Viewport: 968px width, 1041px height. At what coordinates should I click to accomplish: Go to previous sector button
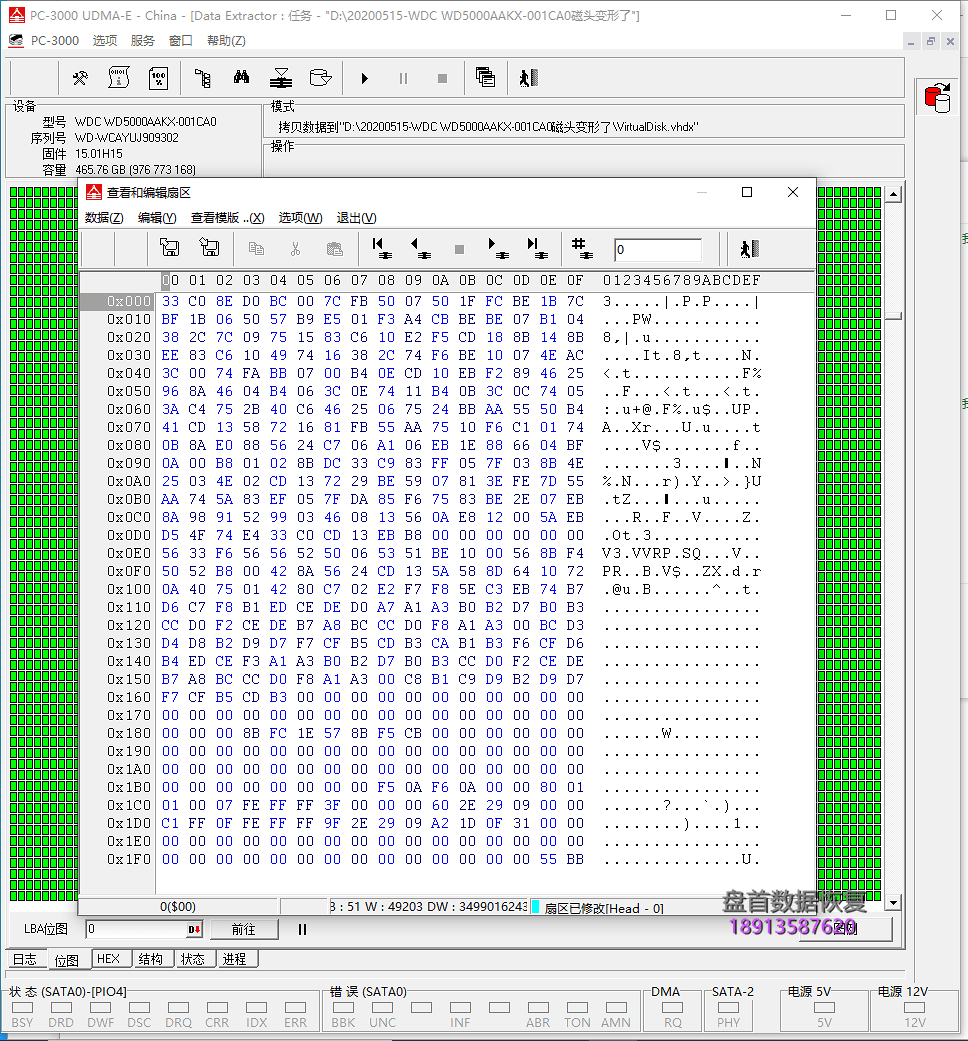[x=420, y=248]
